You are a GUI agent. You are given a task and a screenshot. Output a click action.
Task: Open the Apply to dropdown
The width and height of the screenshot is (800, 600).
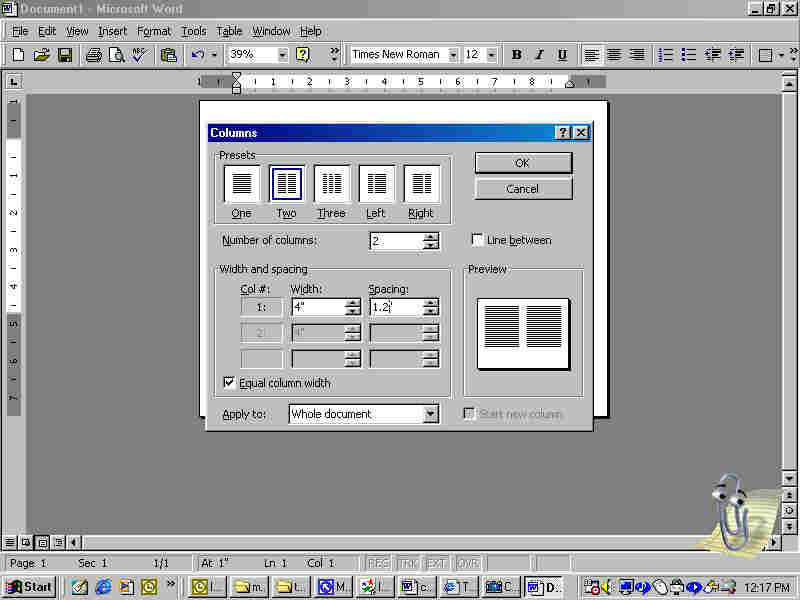click(430, 414)
